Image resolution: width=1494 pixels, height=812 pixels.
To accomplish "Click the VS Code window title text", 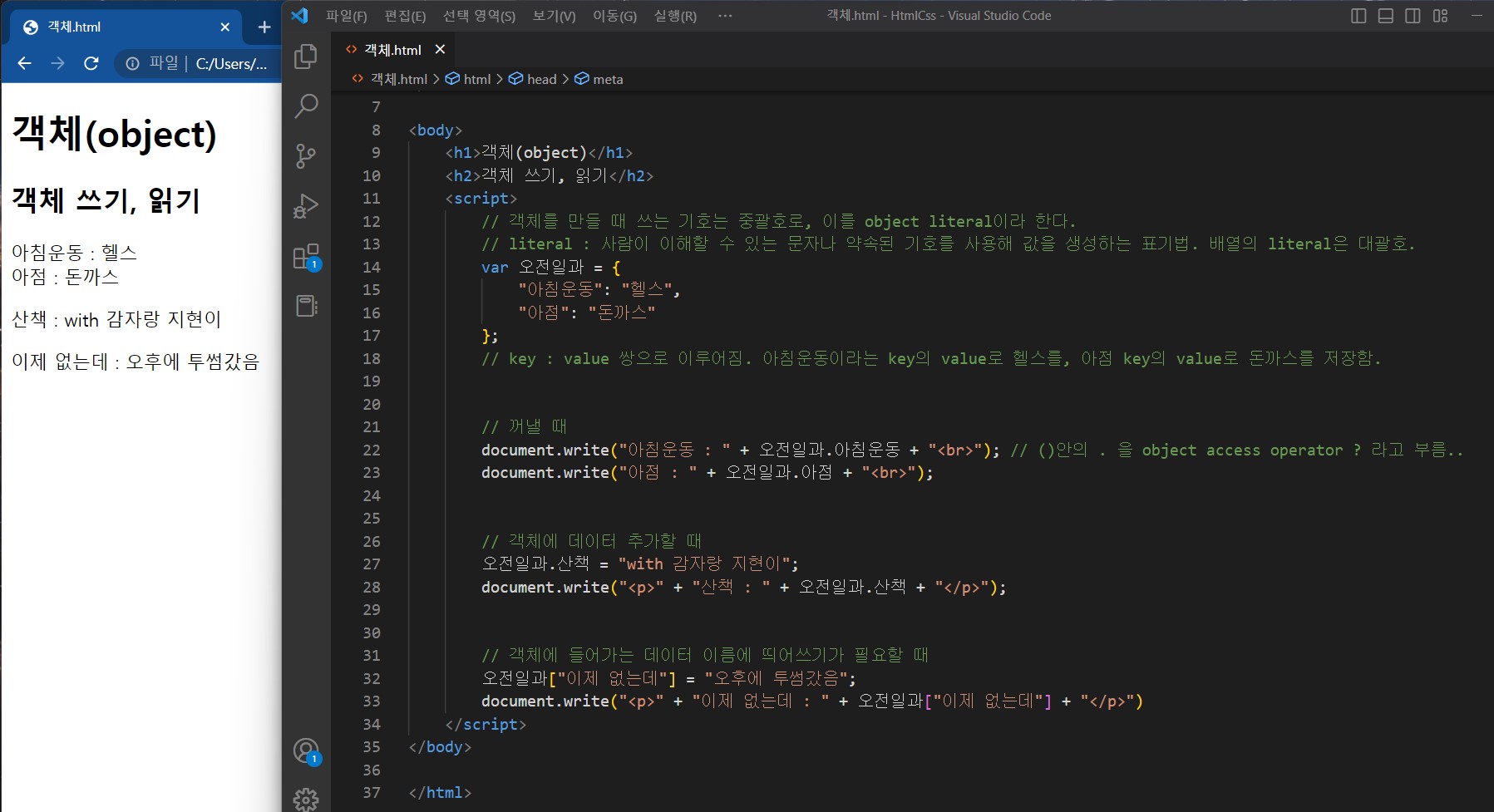I will 939,15.
